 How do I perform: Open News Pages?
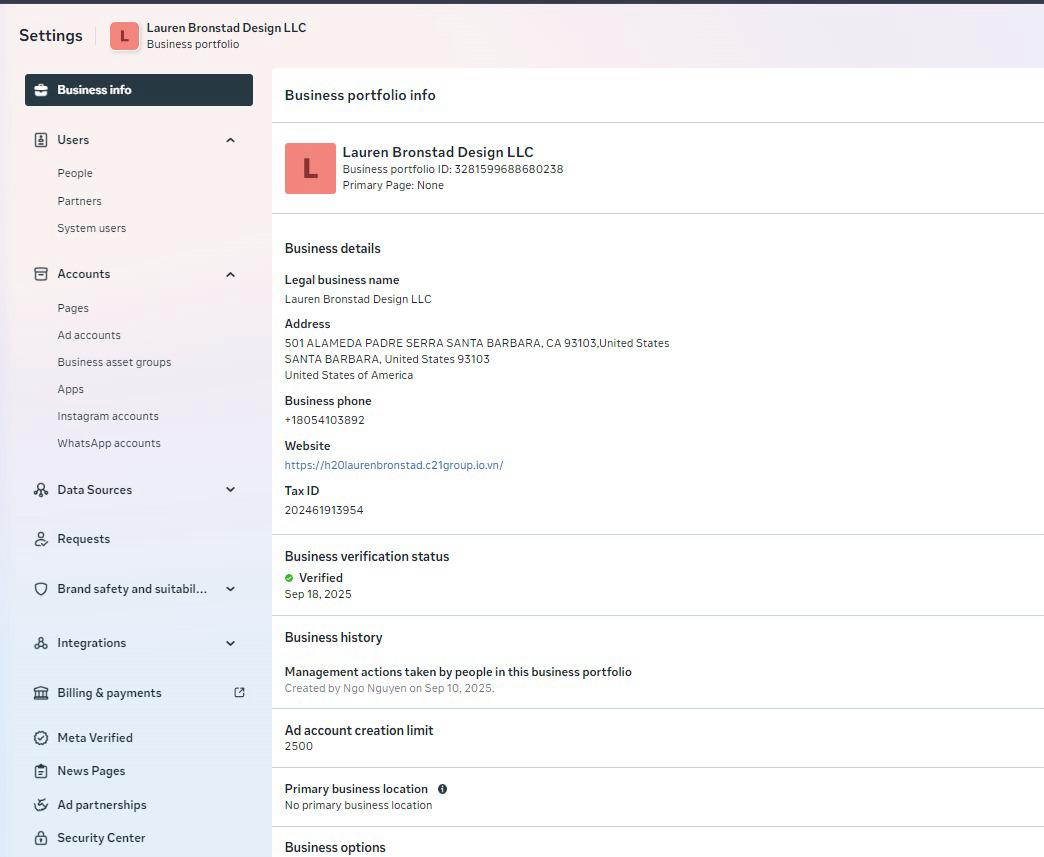click(91, 771)
